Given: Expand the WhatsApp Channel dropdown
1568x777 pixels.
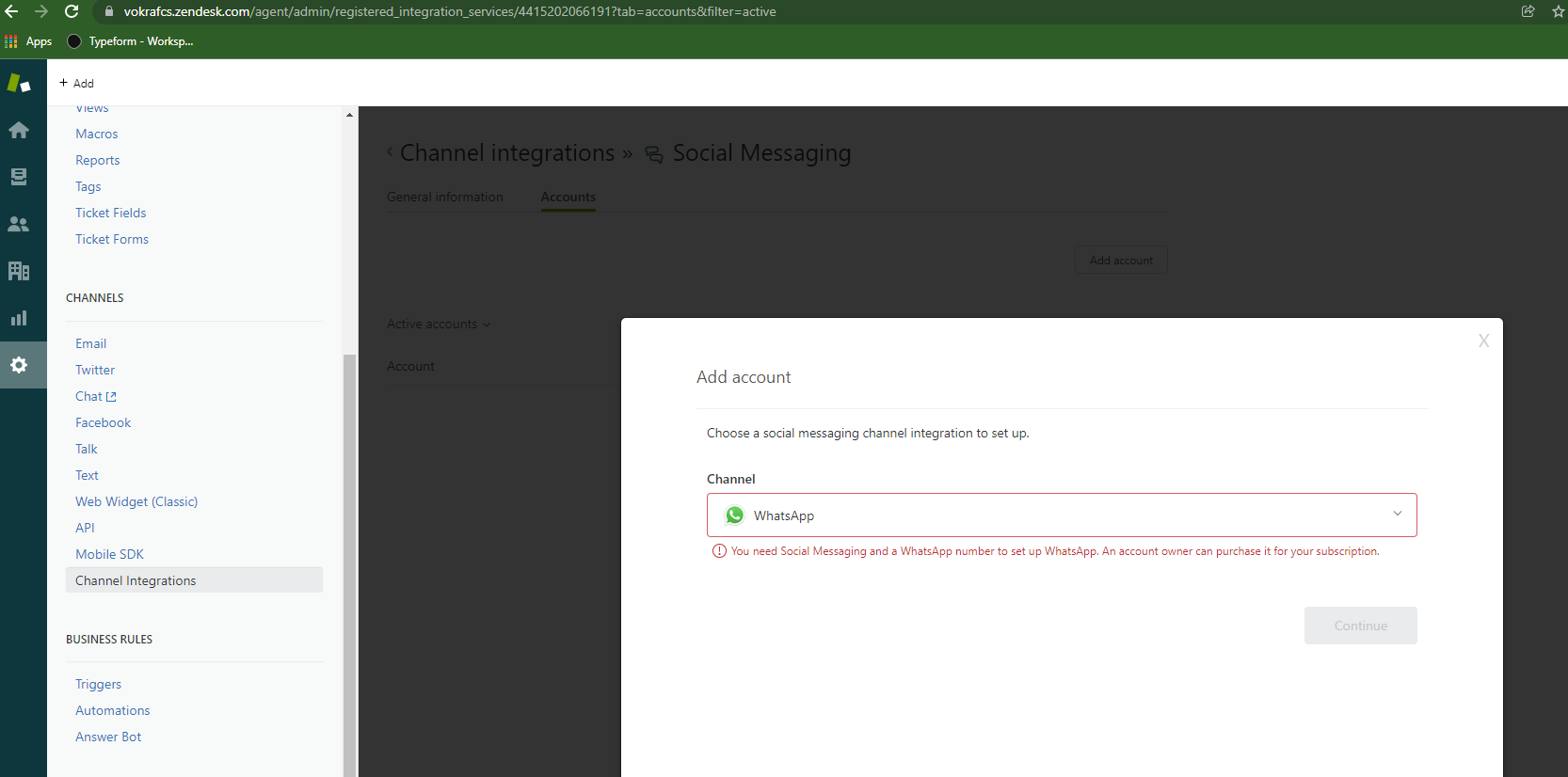Looking at the screenshot, I should point(1061,515).
